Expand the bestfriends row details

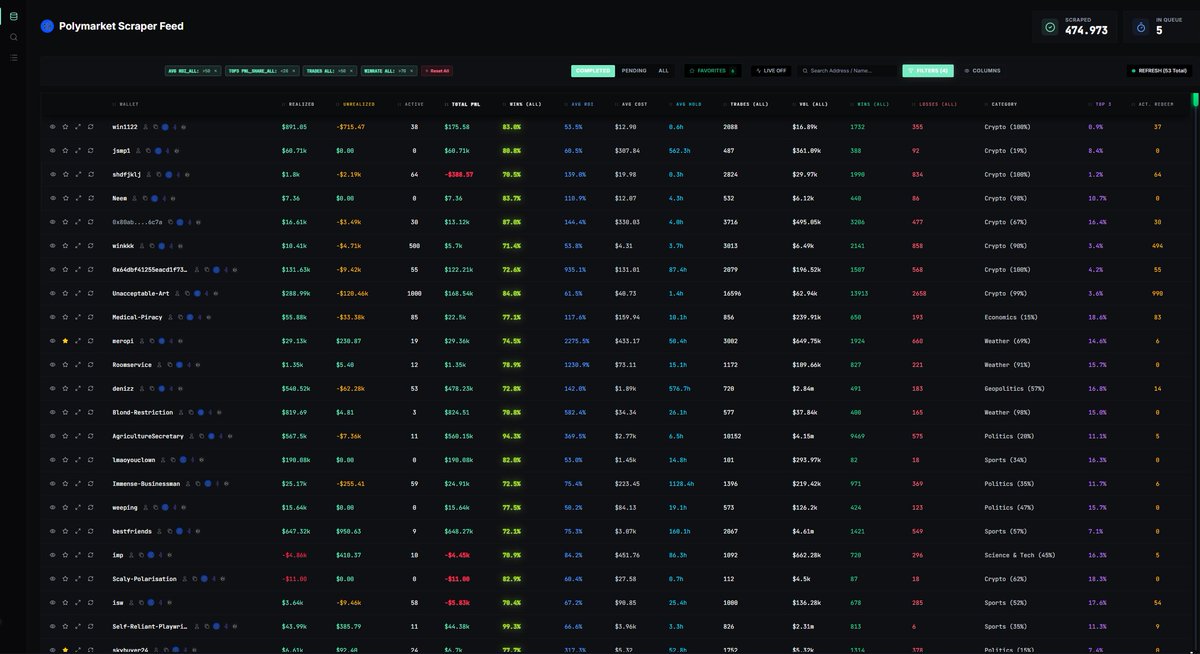point(78,531)
